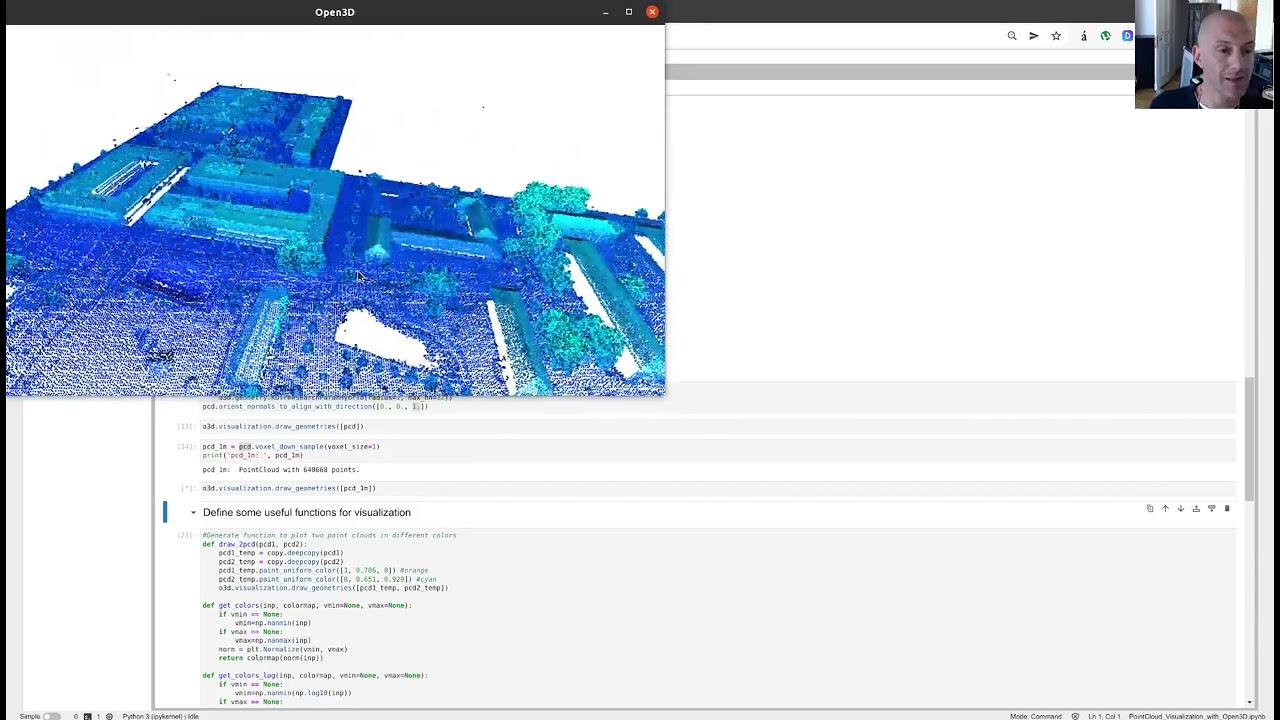Toggle the Simple mode switch in status bar
Image resolution: width=1280 pixels, height=720 pixels.
(51, 716)
